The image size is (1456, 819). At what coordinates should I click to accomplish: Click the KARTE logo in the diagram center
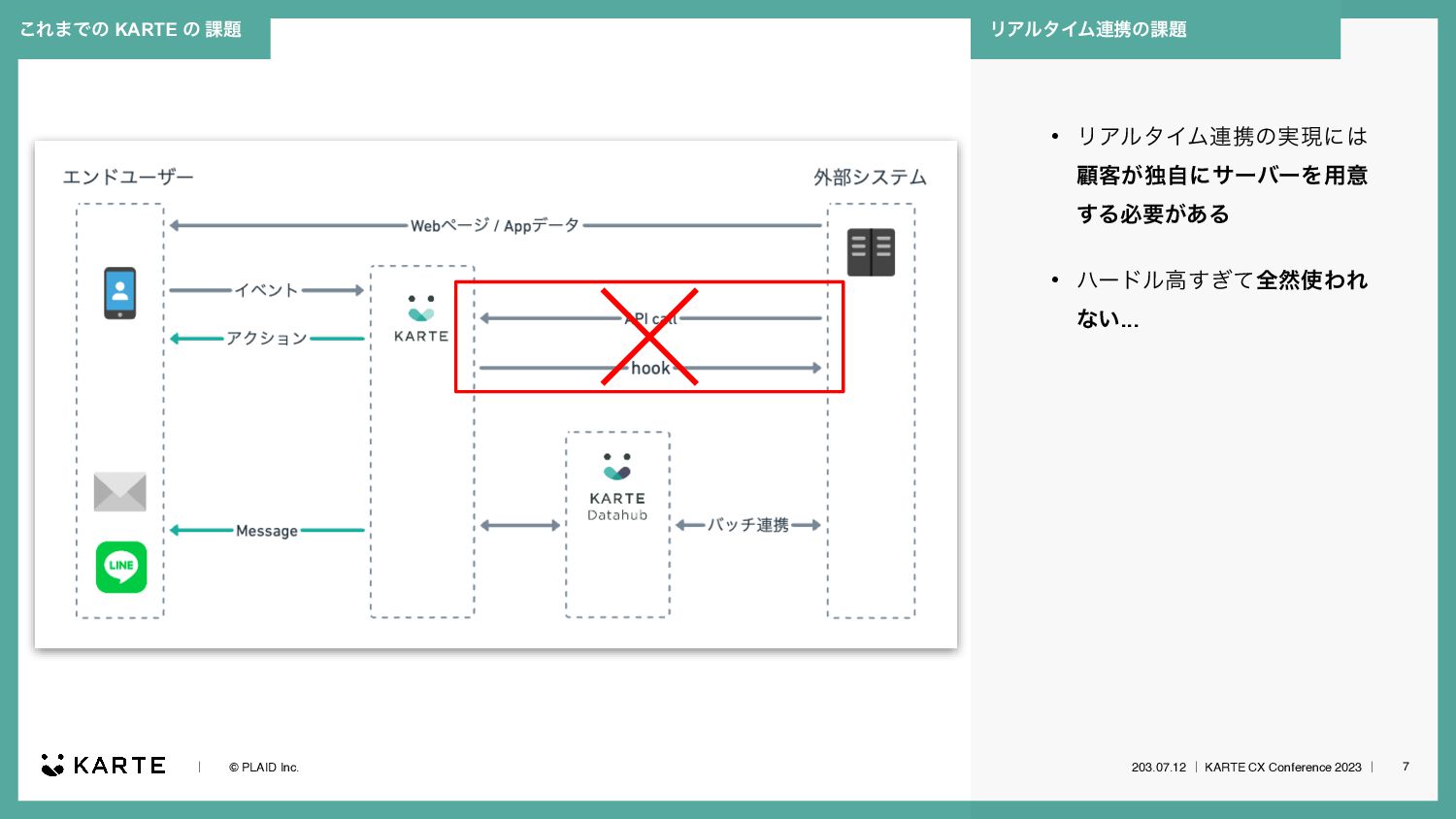421,318
